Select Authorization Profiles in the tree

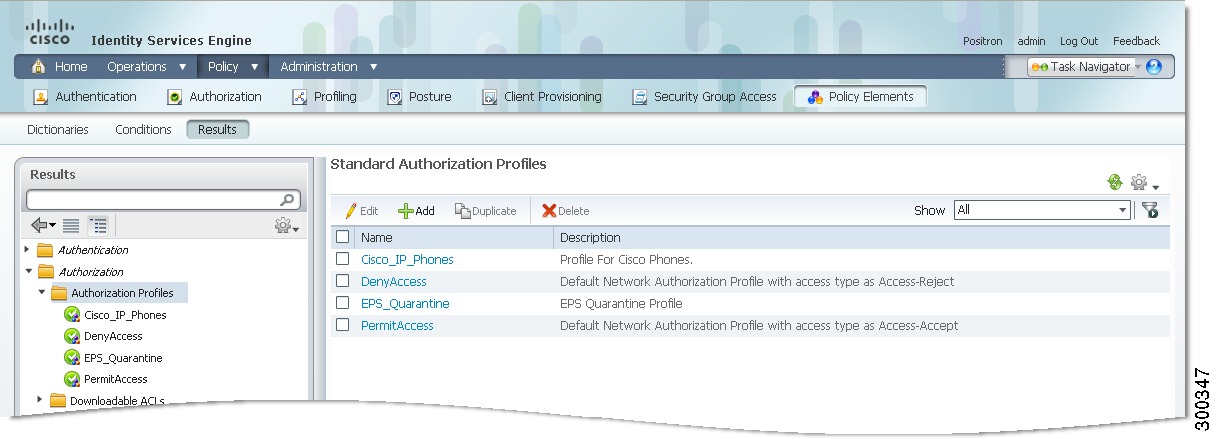click(122, 293)
